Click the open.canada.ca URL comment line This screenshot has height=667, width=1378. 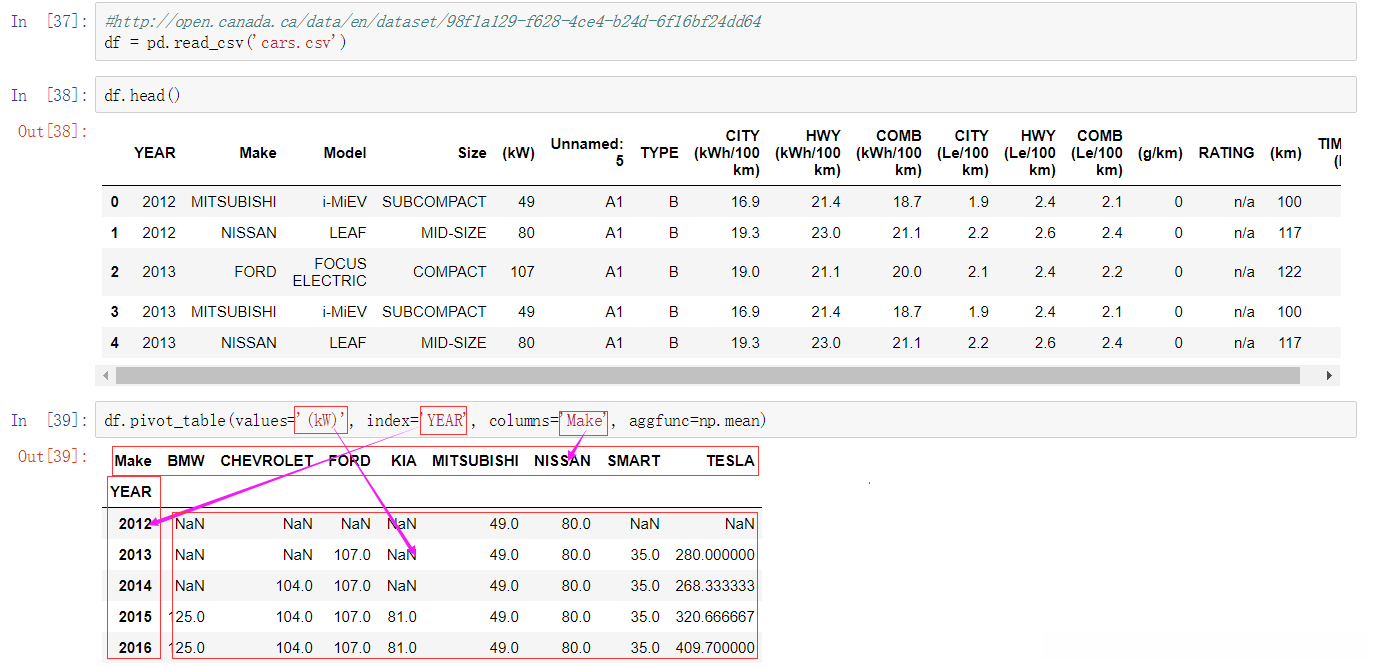pyautogui.click(x=432, y=21)
